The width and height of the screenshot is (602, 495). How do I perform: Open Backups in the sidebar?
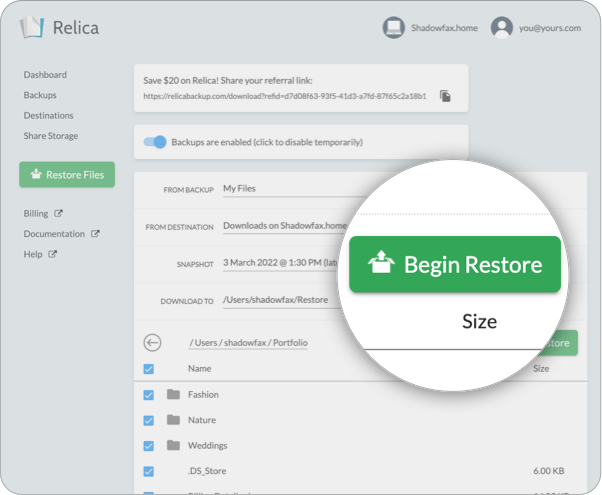pyautogui.click(x=40, y=95)
